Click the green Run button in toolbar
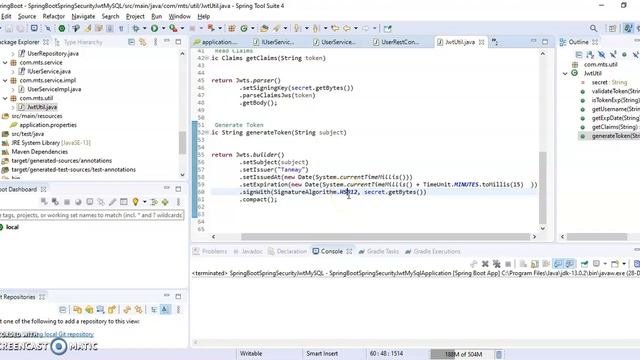This screenshot has height=360, width=640. coord(154,28)
